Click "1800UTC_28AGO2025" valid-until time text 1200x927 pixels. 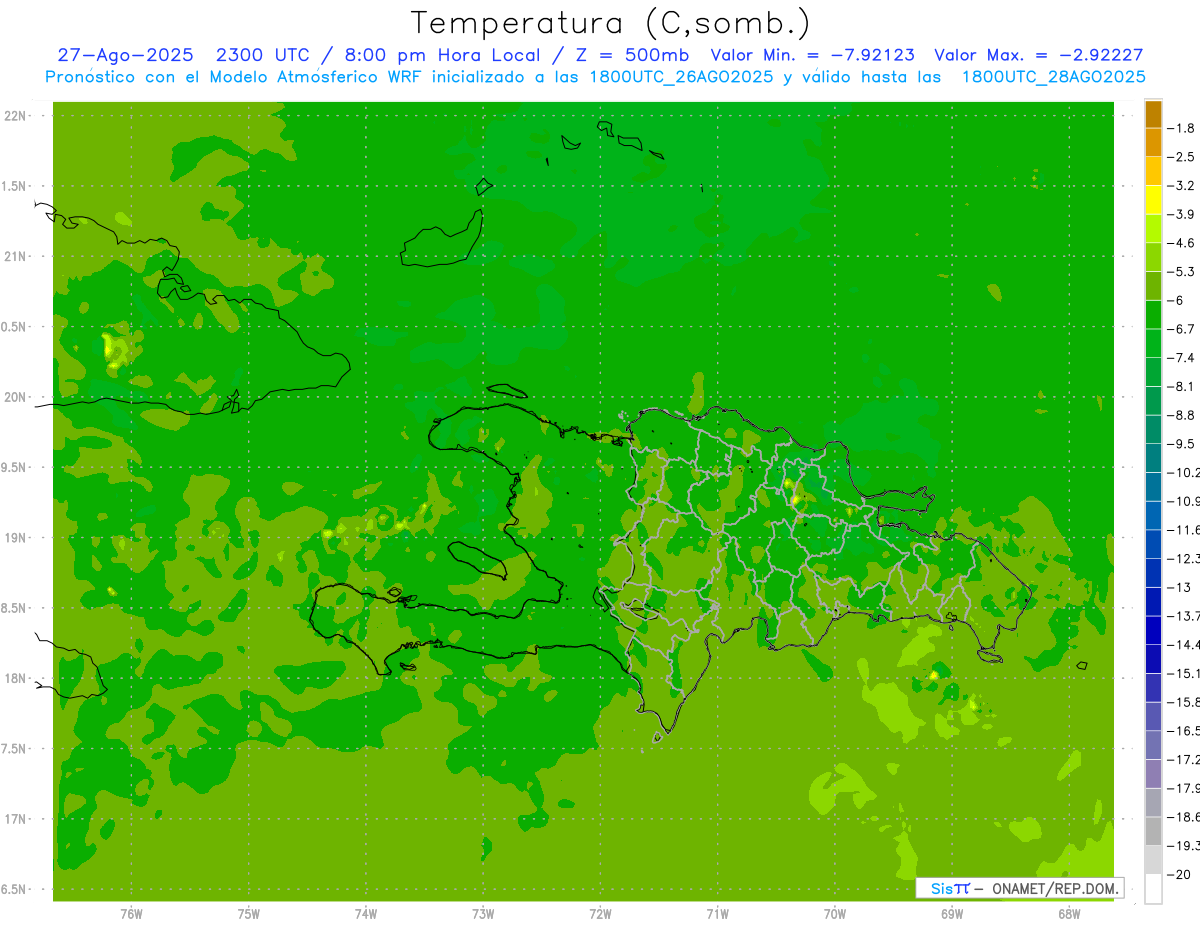[1053, 76]
